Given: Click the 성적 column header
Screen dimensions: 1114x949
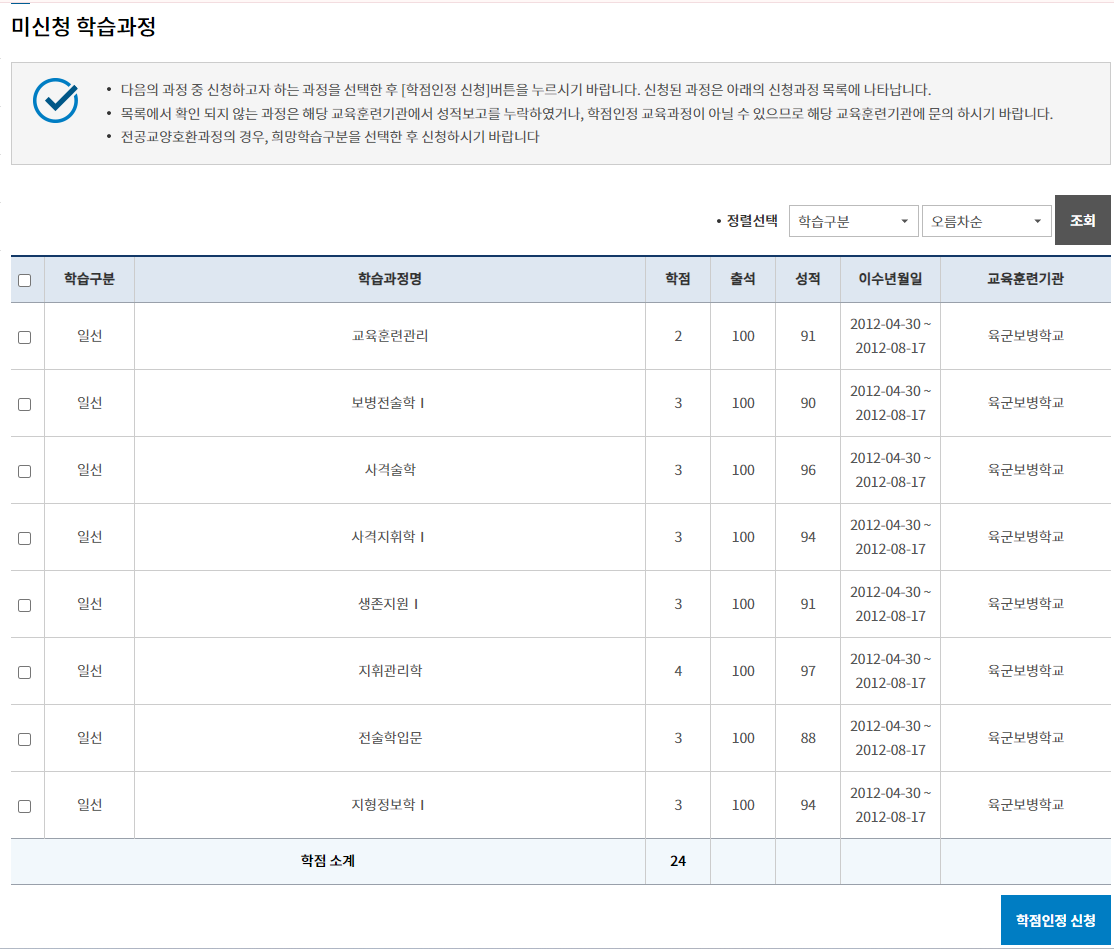Looking at the screenshot, I should click(808, 279).
